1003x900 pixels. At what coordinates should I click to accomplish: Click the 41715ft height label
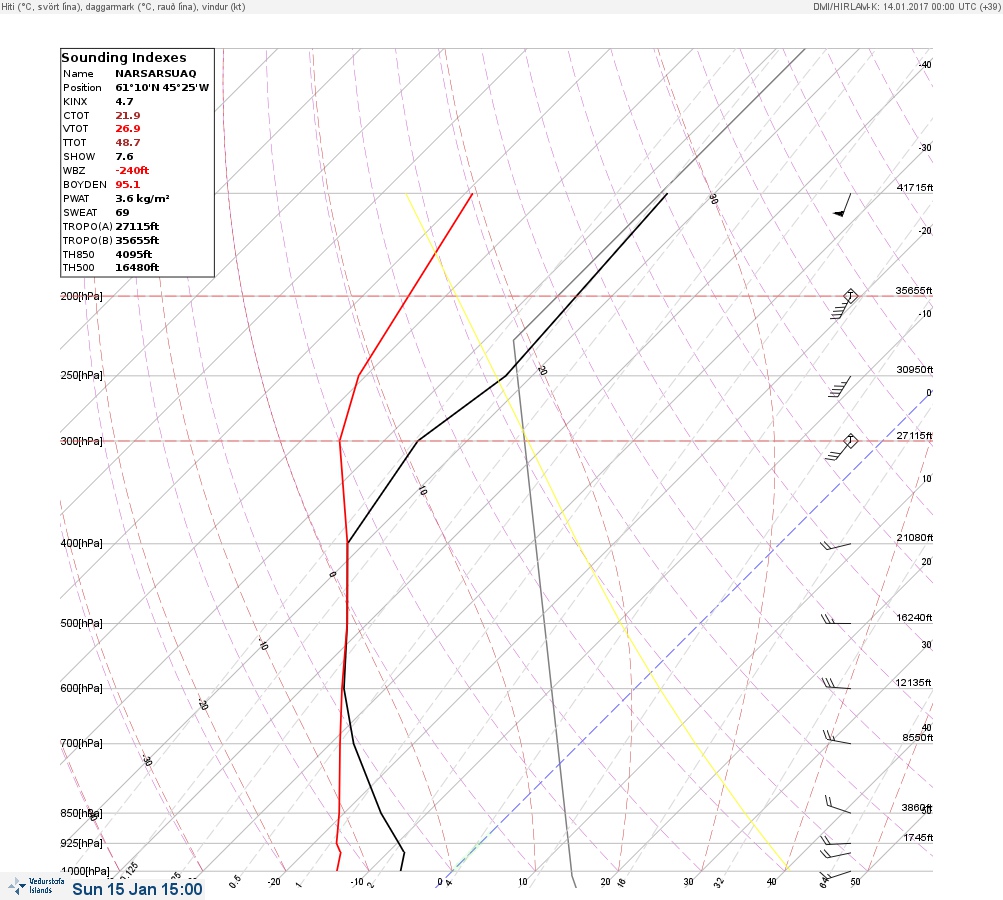(x=915, y=187)
